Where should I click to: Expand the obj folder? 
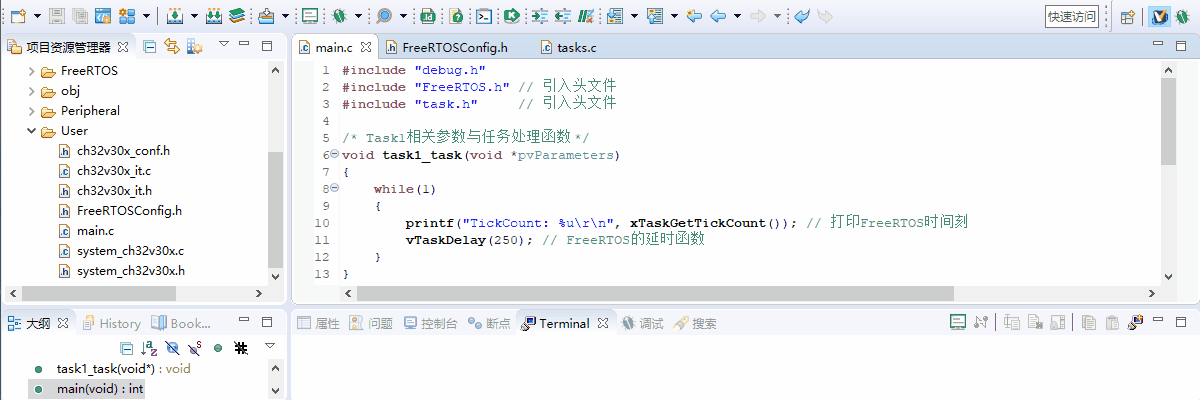32,91
